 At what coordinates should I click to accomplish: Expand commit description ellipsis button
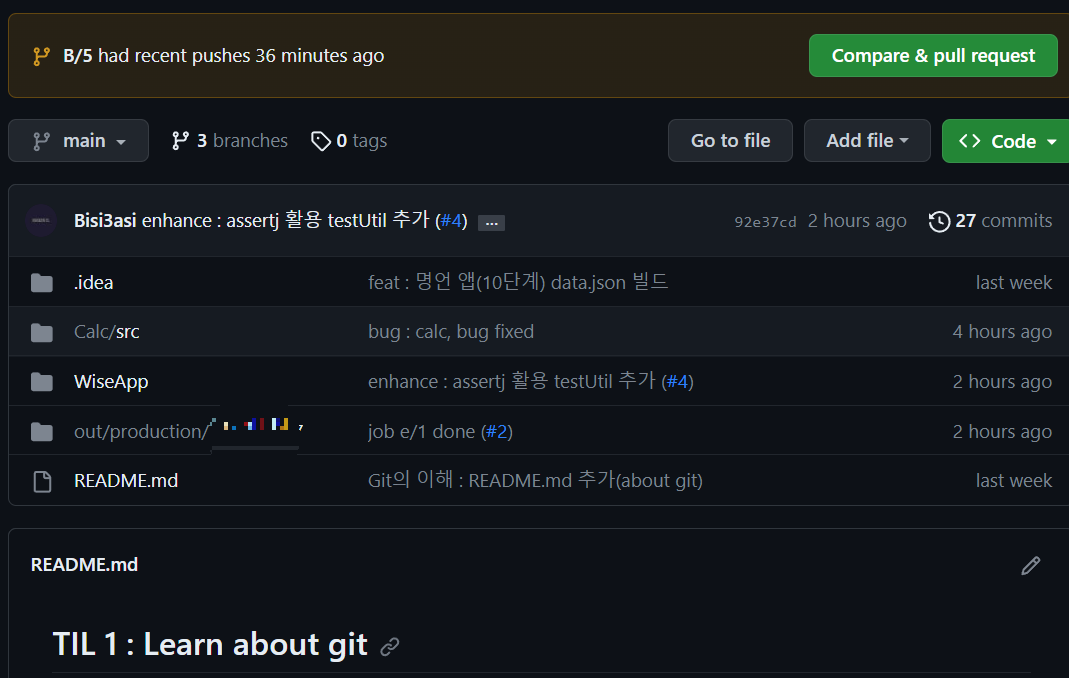point(491,222)
